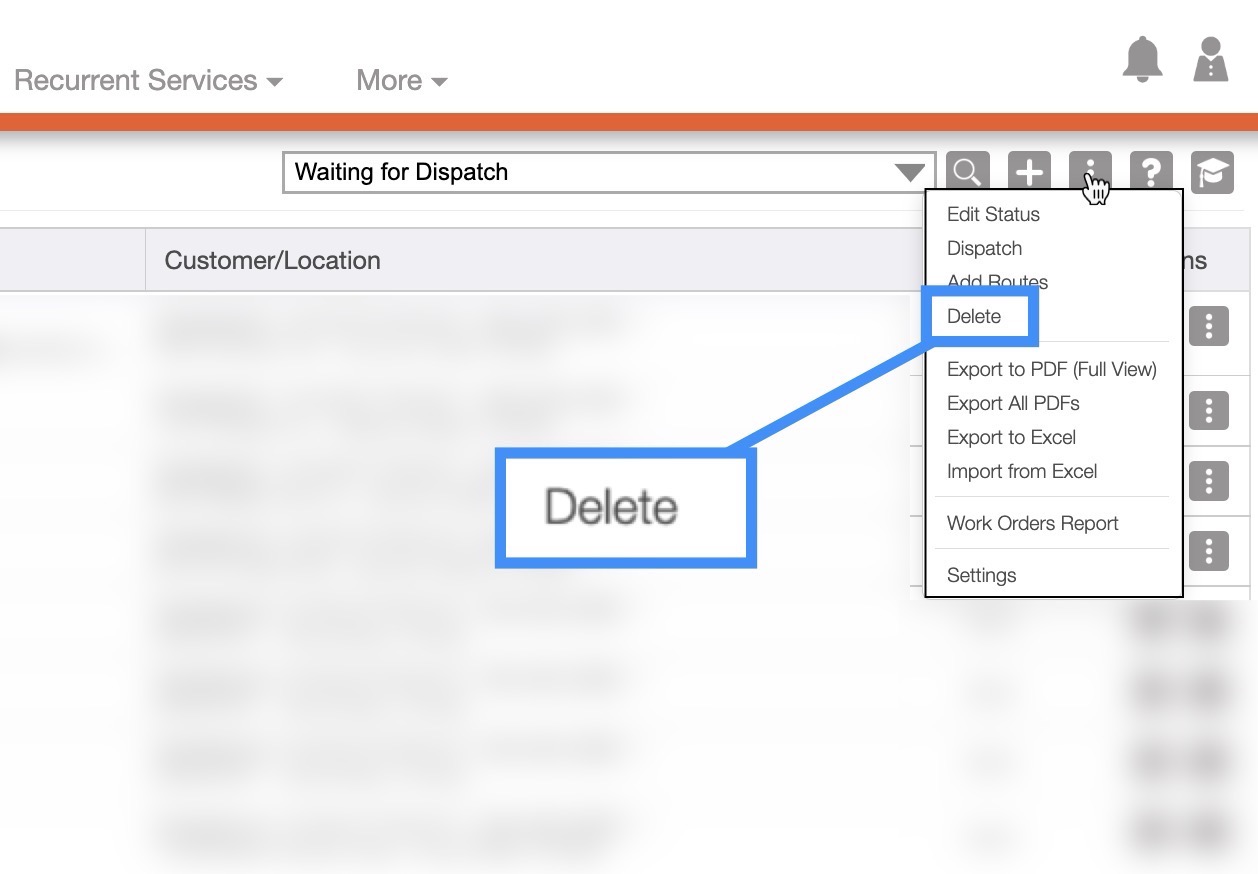Expand the Recurrent Services menu
The height and width of the screenshot is (874, 1258).
click(x=148, y=80)
